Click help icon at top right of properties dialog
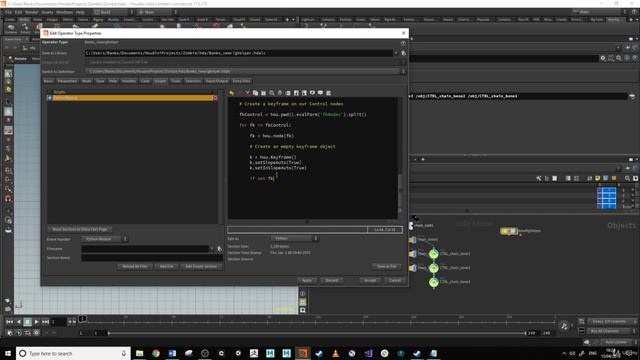640x360 pixels. [x=403, y=43]
